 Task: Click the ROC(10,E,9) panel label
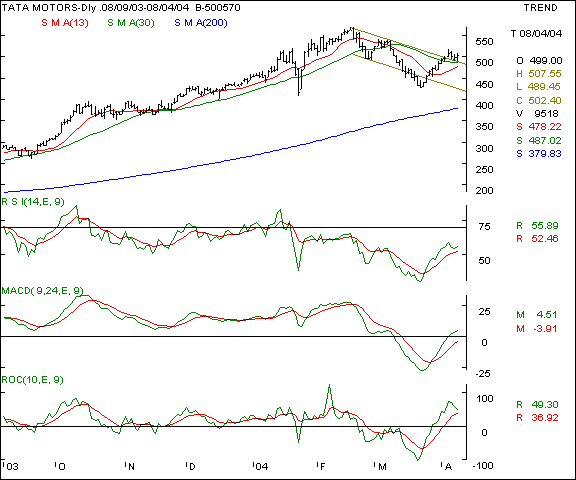[32, 379]
